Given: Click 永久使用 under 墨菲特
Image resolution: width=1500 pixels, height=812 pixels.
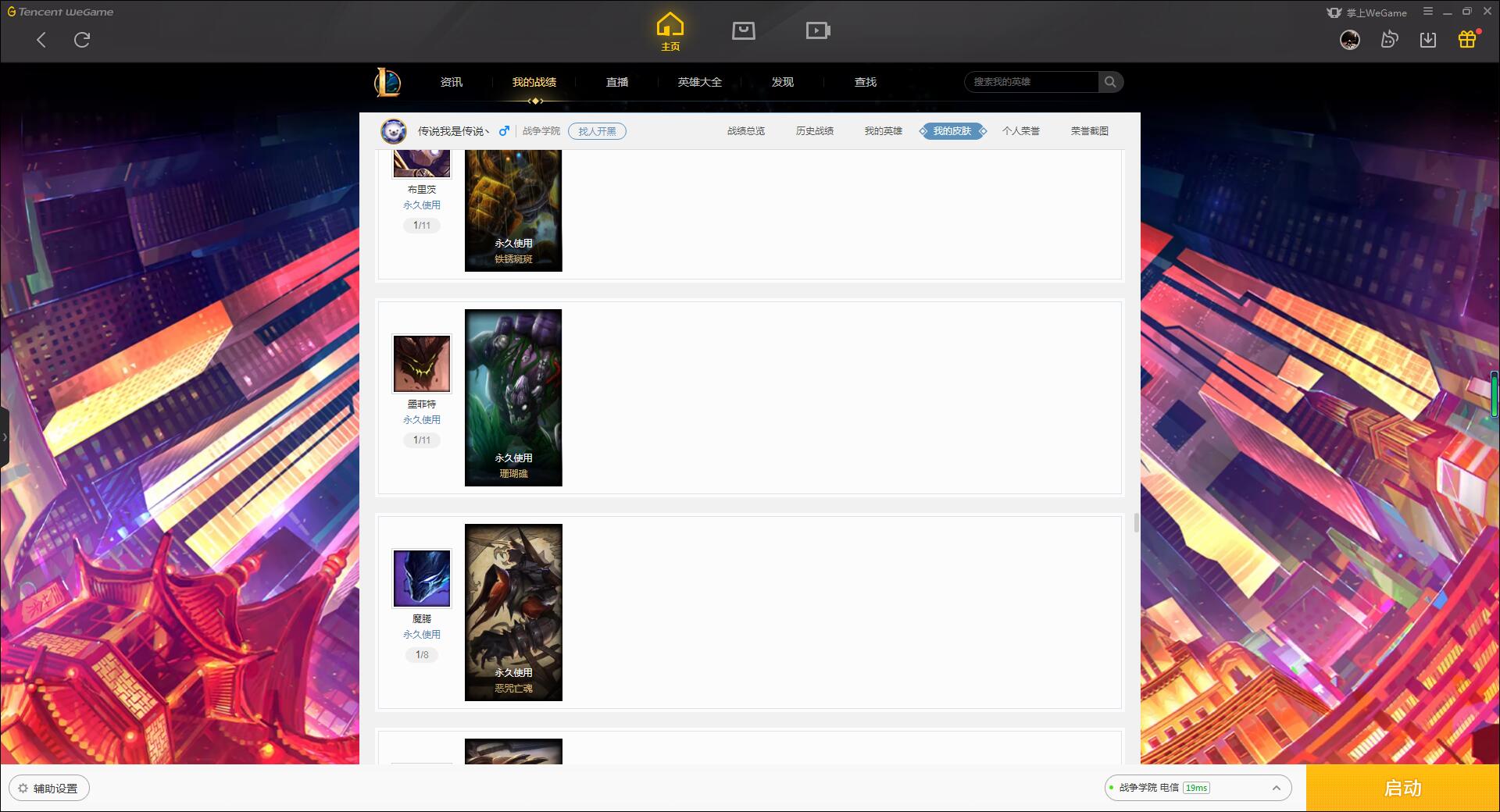Looking at the screenshot, I should point(422,420).
